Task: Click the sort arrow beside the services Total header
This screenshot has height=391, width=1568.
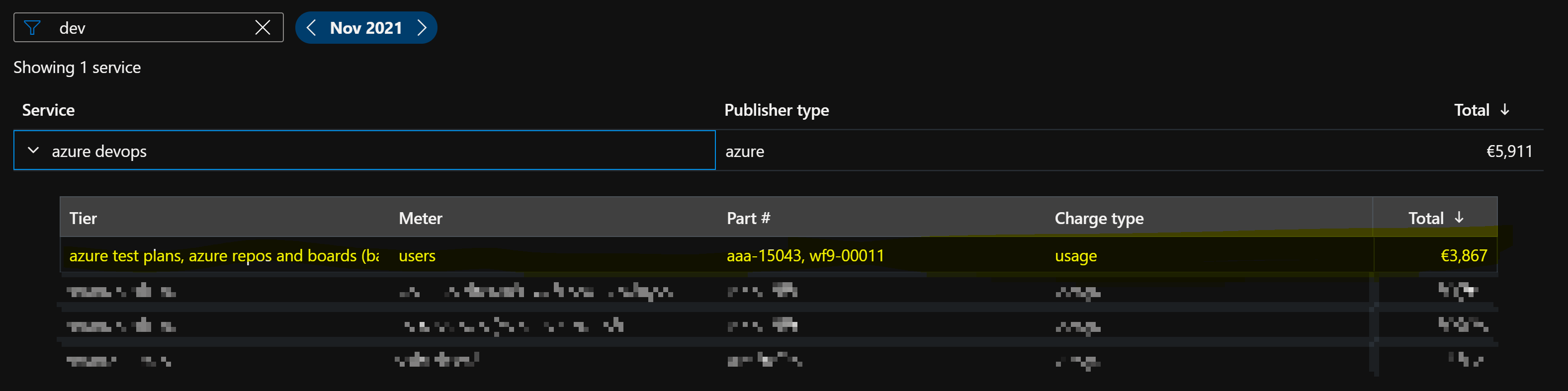Action: click(1505, 110)
